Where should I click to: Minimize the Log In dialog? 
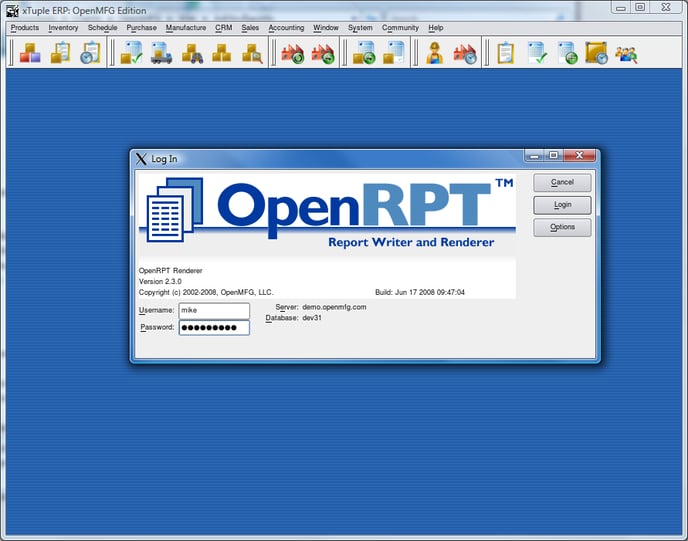click(x=534, y=155)
